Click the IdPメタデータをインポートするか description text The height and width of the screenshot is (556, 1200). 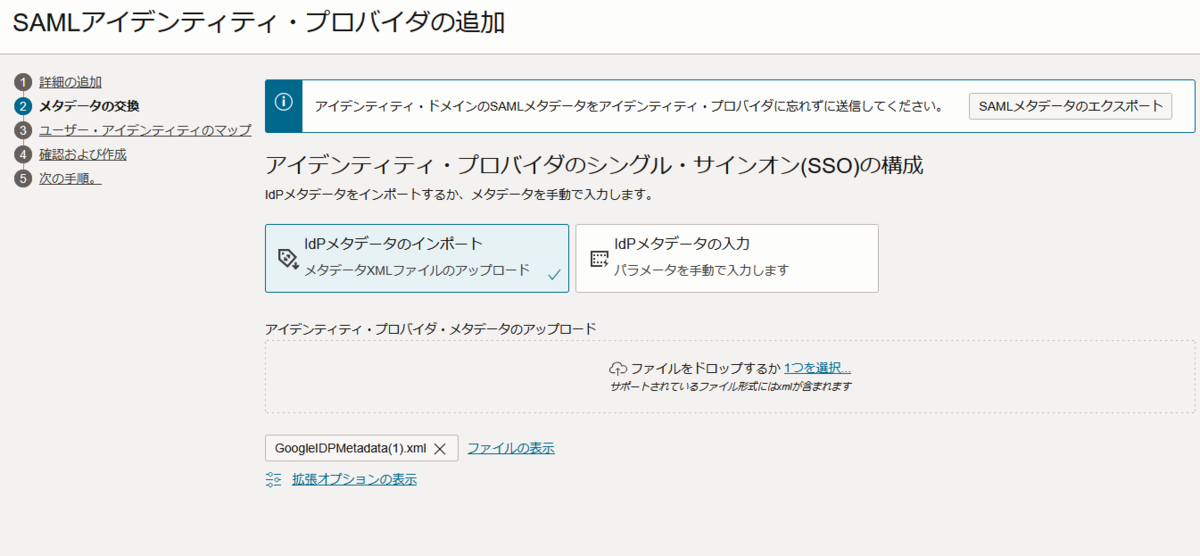459,194
